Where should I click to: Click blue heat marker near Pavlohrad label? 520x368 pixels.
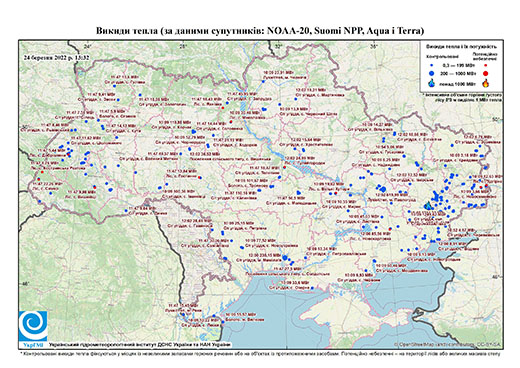(x=382, y=189)
